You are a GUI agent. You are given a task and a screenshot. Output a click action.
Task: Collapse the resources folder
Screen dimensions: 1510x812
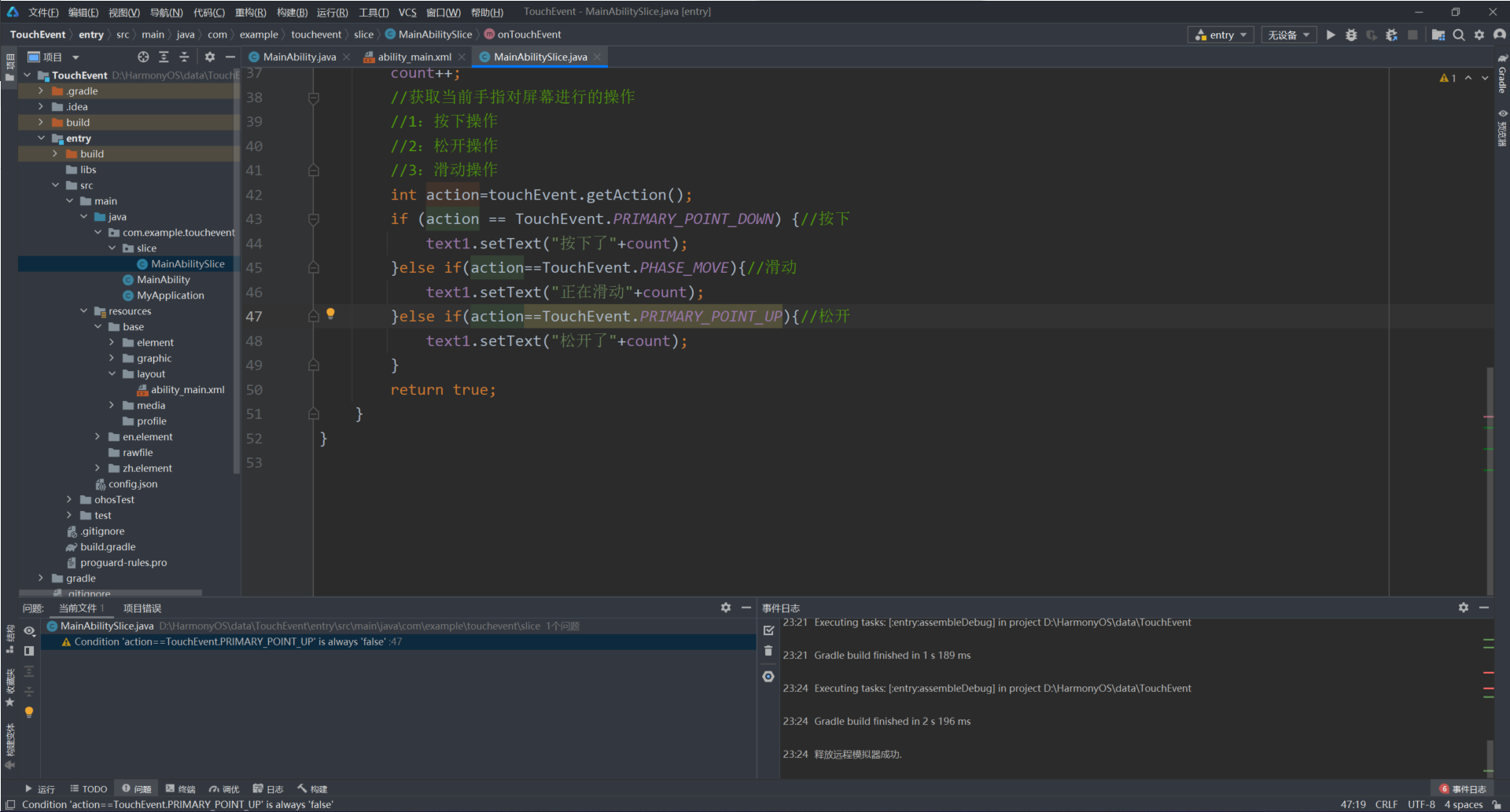(x=83, y=311)
